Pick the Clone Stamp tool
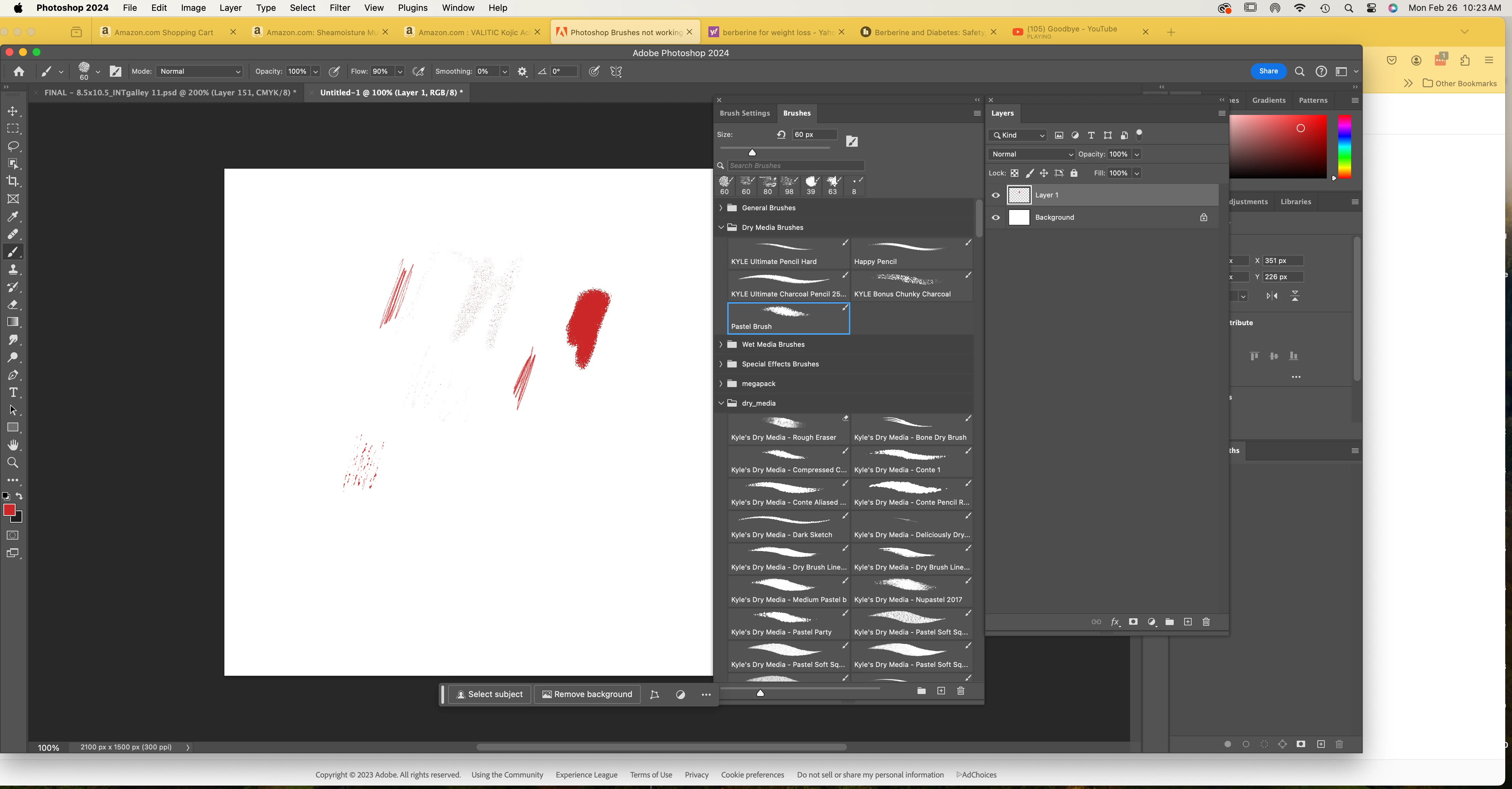This screenshot has height=789, width=1512. point(13,269)
